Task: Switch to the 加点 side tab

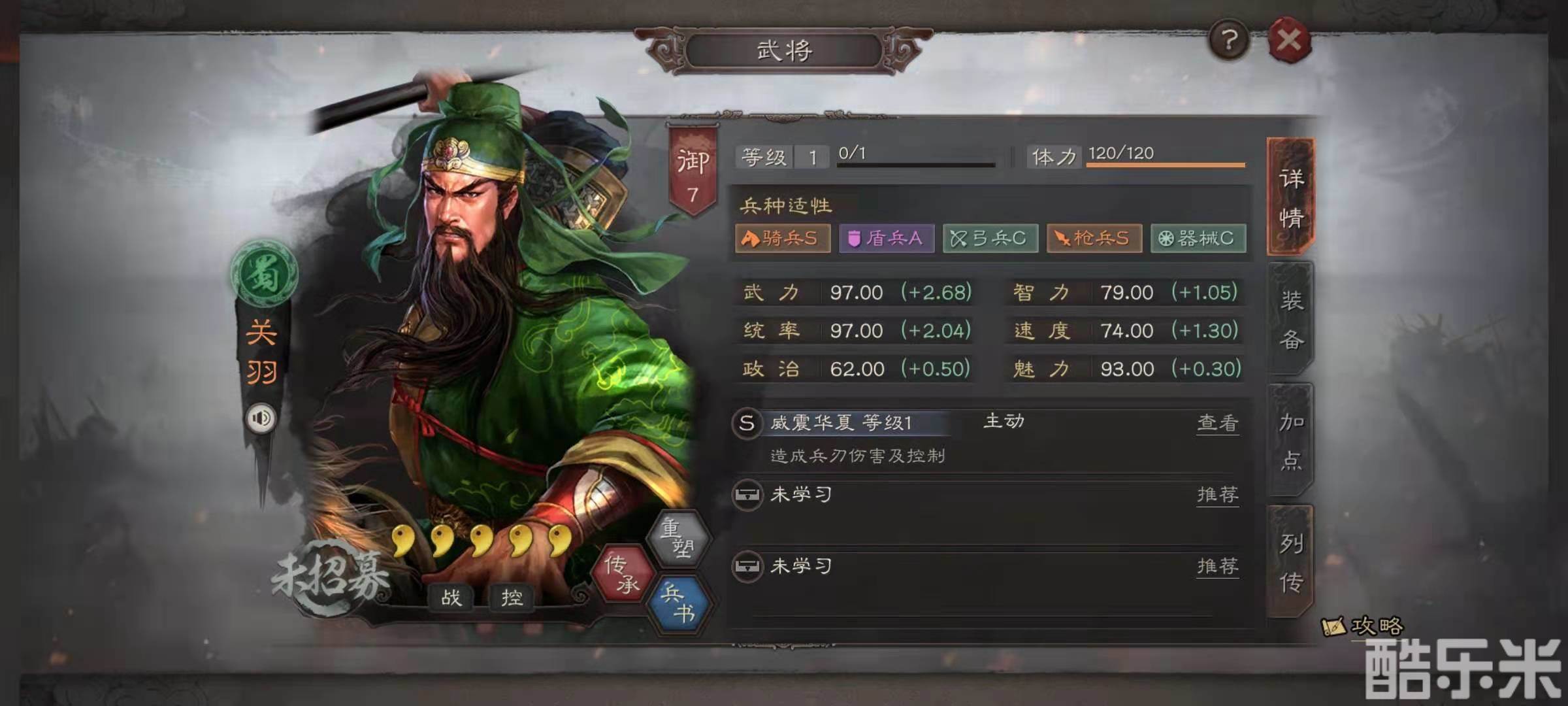Action: (x=1291, y=441)
